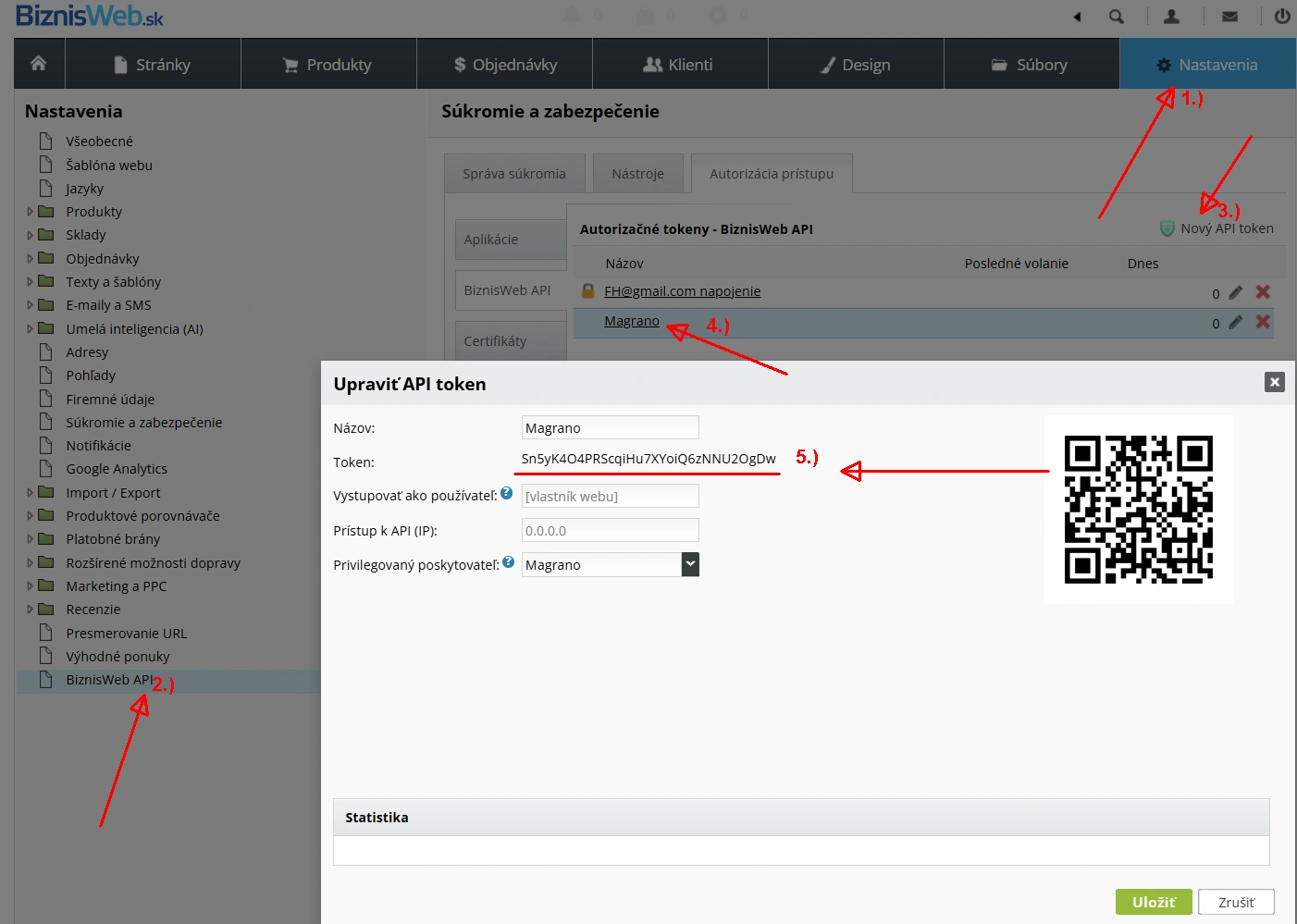Click help icon beside Privilegovaný poskytovateľ
This screenshot has height=924, width=1297.
[508, 562]
